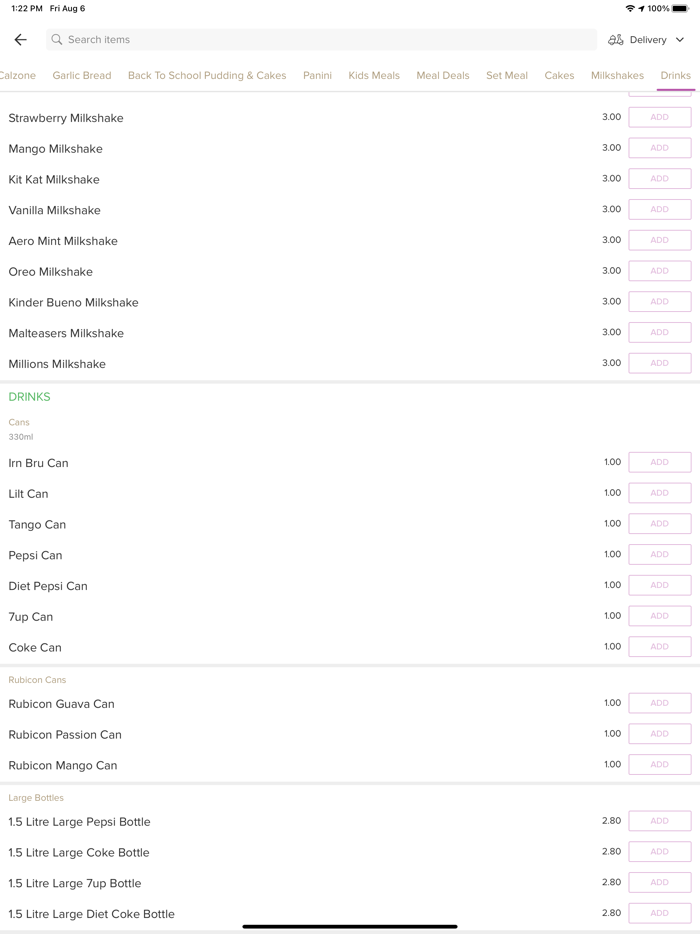Tap the home indicator bar

click(350, 926)
